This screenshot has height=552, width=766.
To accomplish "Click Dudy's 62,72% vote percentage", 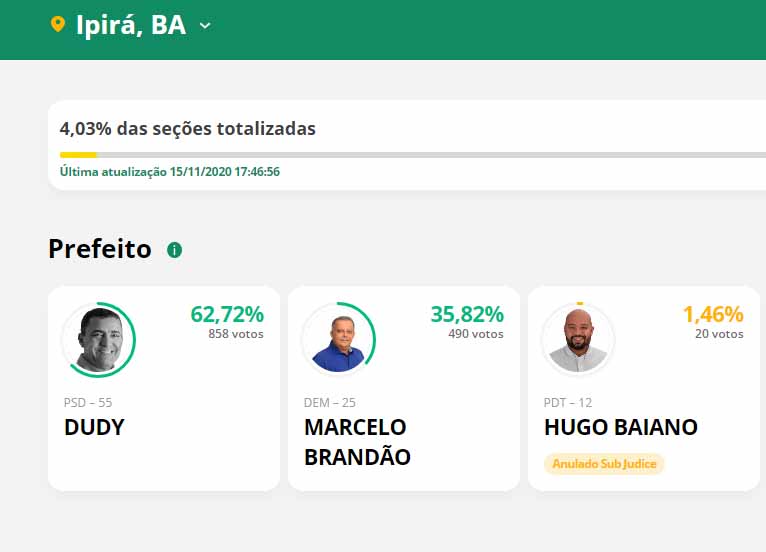I will coord(227,314).
